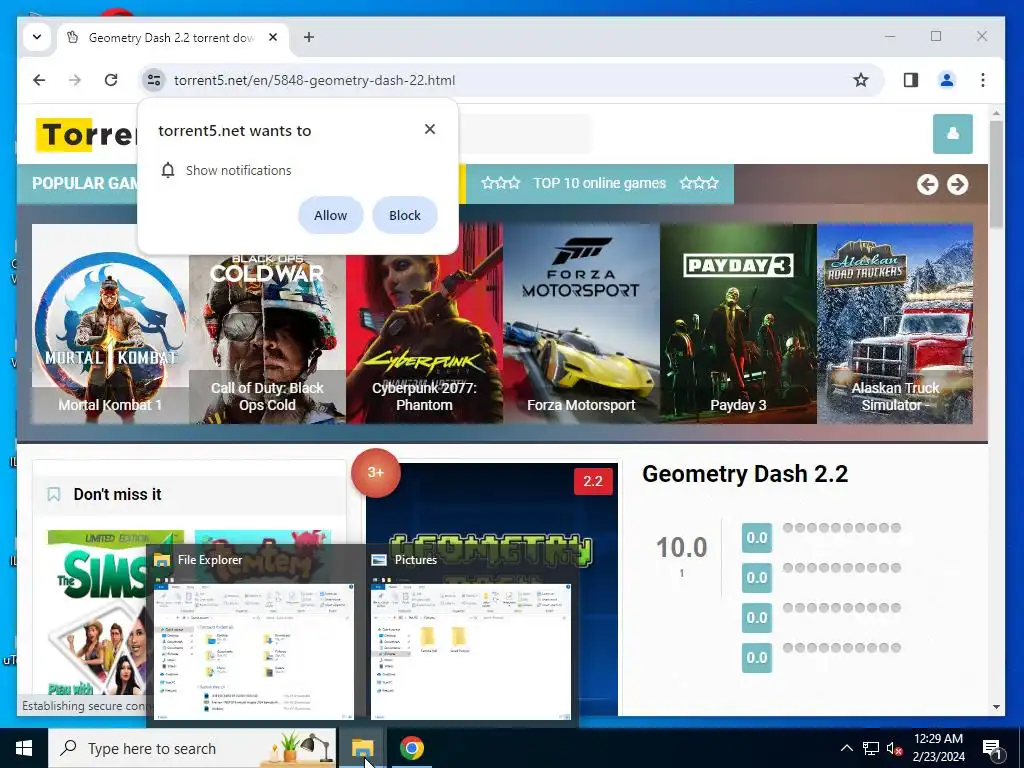Click carousel next arrow
The height and width of the screenshot is (768, 1024).
[957, 185]
